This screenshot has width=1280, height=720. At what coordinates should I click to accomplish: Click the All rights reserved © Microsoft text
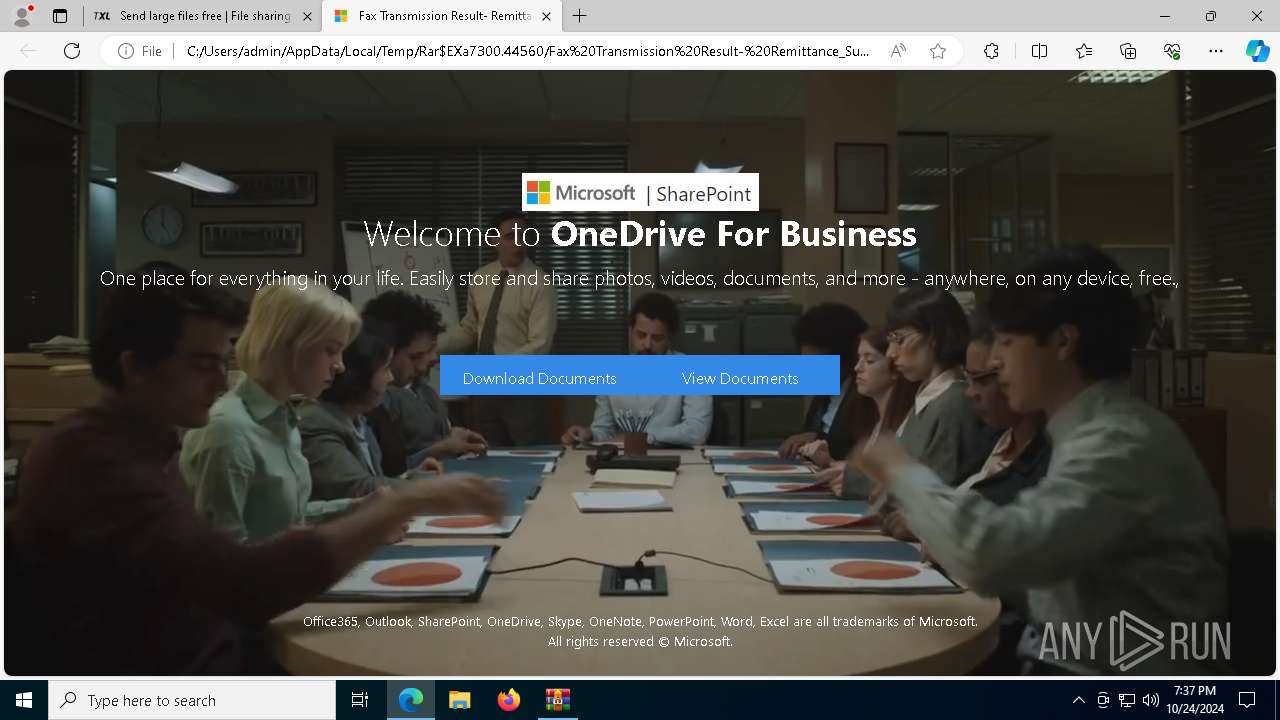click(640, 641)
